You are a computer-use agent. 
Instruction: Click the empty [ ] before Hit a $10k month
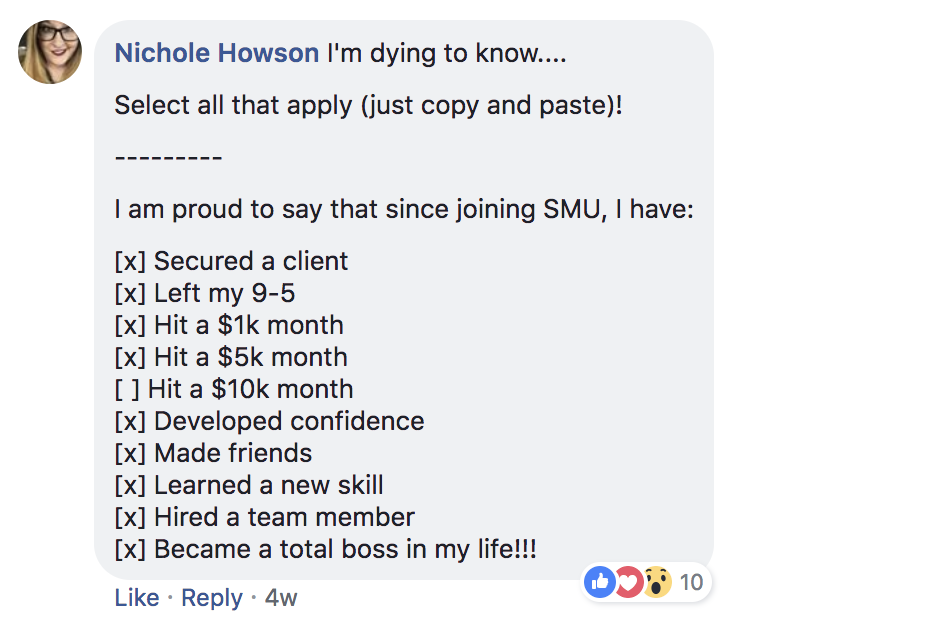[x=130, y=389]
